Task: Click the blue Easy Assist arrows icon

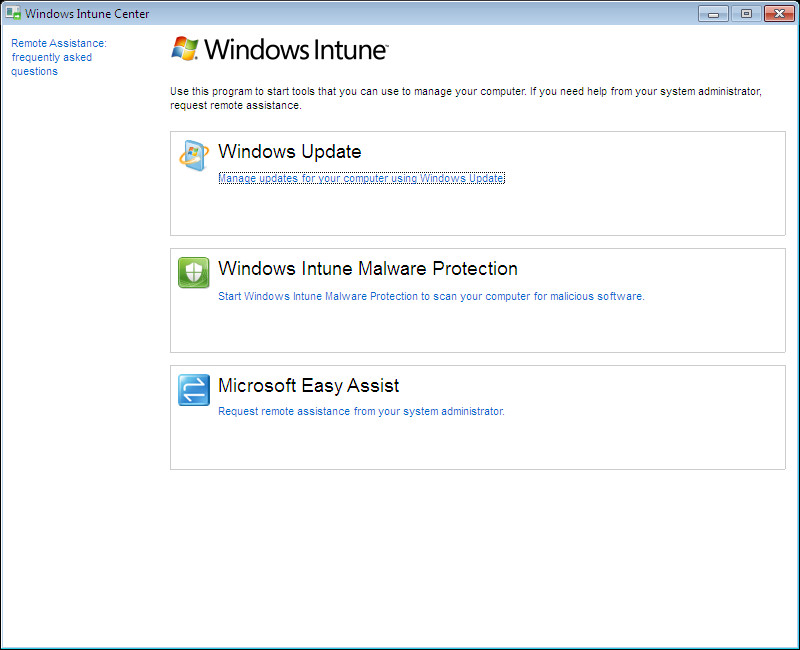Action: 194,389
